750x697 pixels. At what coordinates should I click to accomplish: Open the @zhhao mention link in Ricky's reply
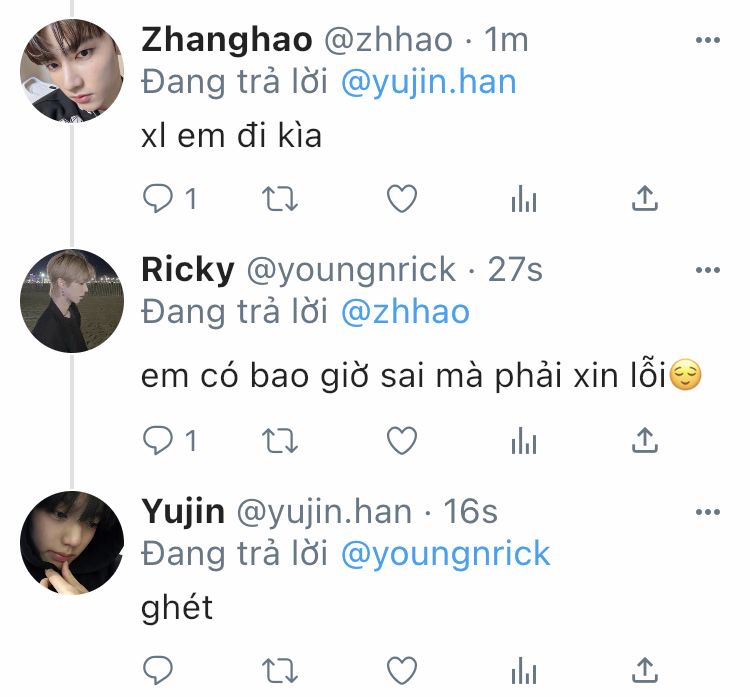pyautogui.click(x=405, y=312)
